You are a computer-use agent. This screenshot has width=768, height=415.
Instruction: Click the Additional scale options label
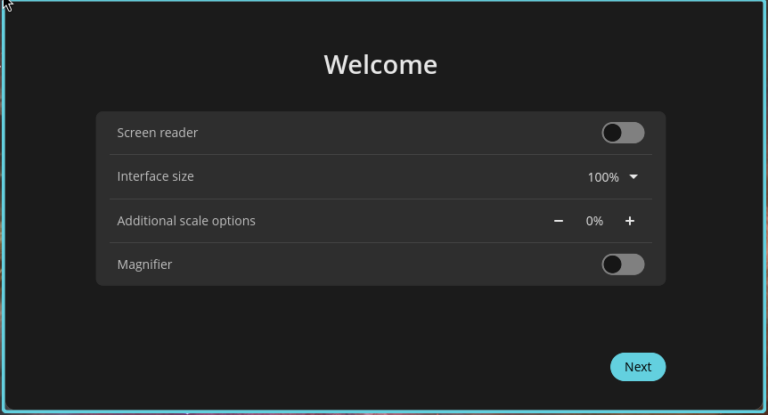point(186,221)
